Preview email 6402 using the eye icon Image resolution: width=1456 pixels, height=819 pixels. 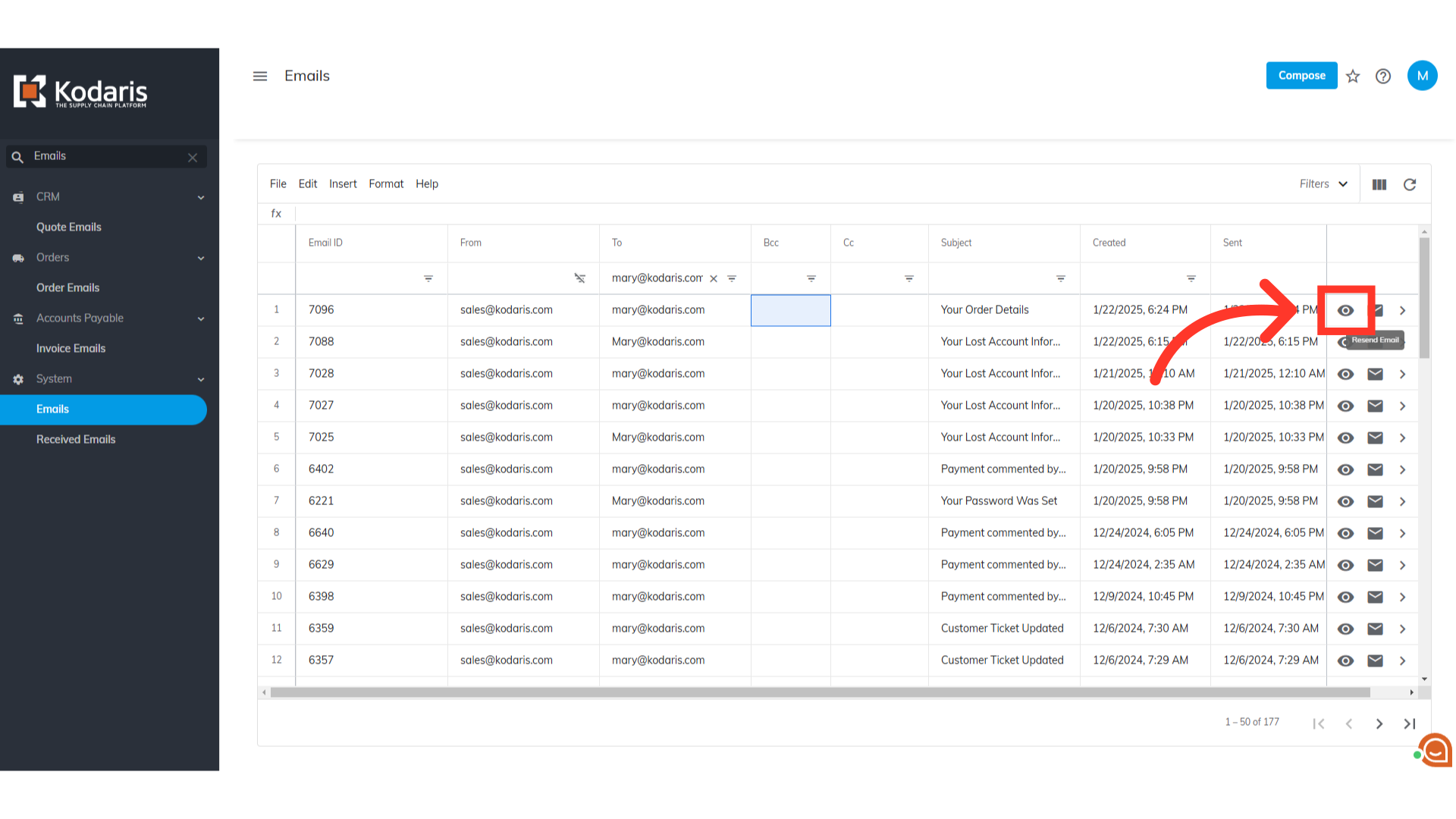(1346, 469)
